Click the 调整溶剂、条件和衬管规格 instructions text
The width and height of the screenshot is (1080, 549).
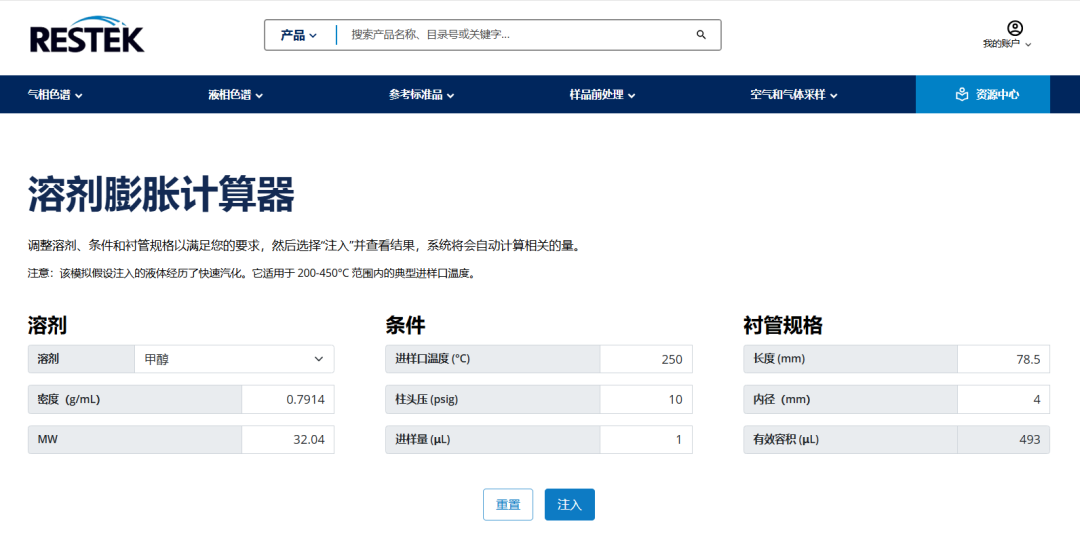tap(305, 246)
